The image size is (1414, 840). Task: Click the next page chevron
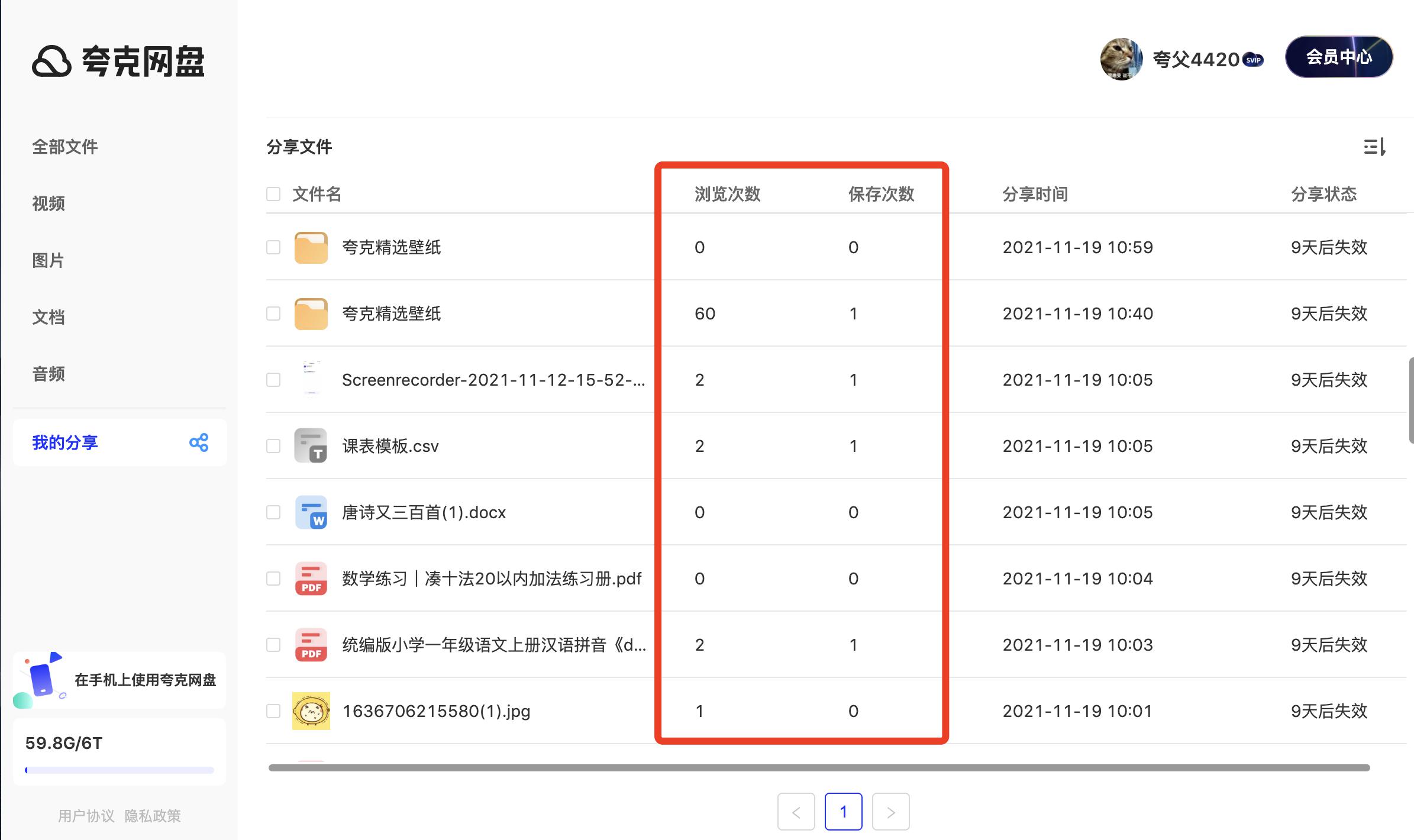tap(891, 812)
